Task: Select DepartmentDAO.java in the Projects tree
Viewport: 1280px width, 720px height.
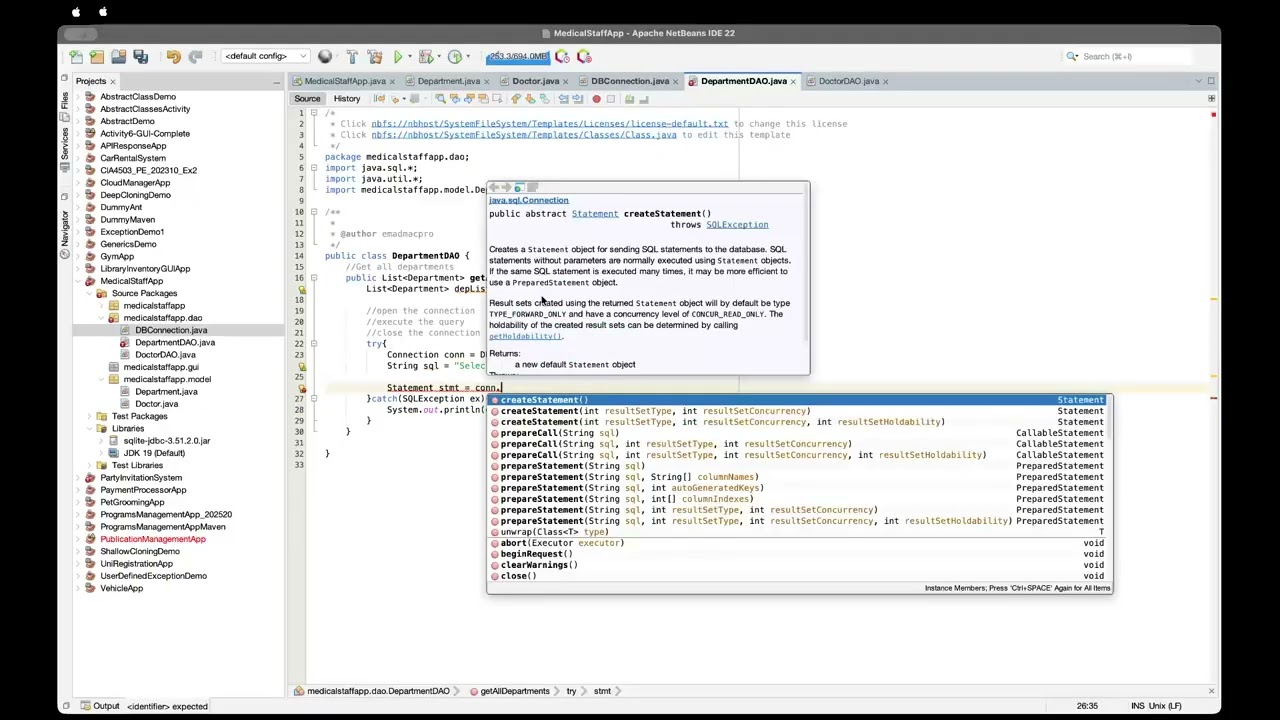Action: (x=174, y=342)
